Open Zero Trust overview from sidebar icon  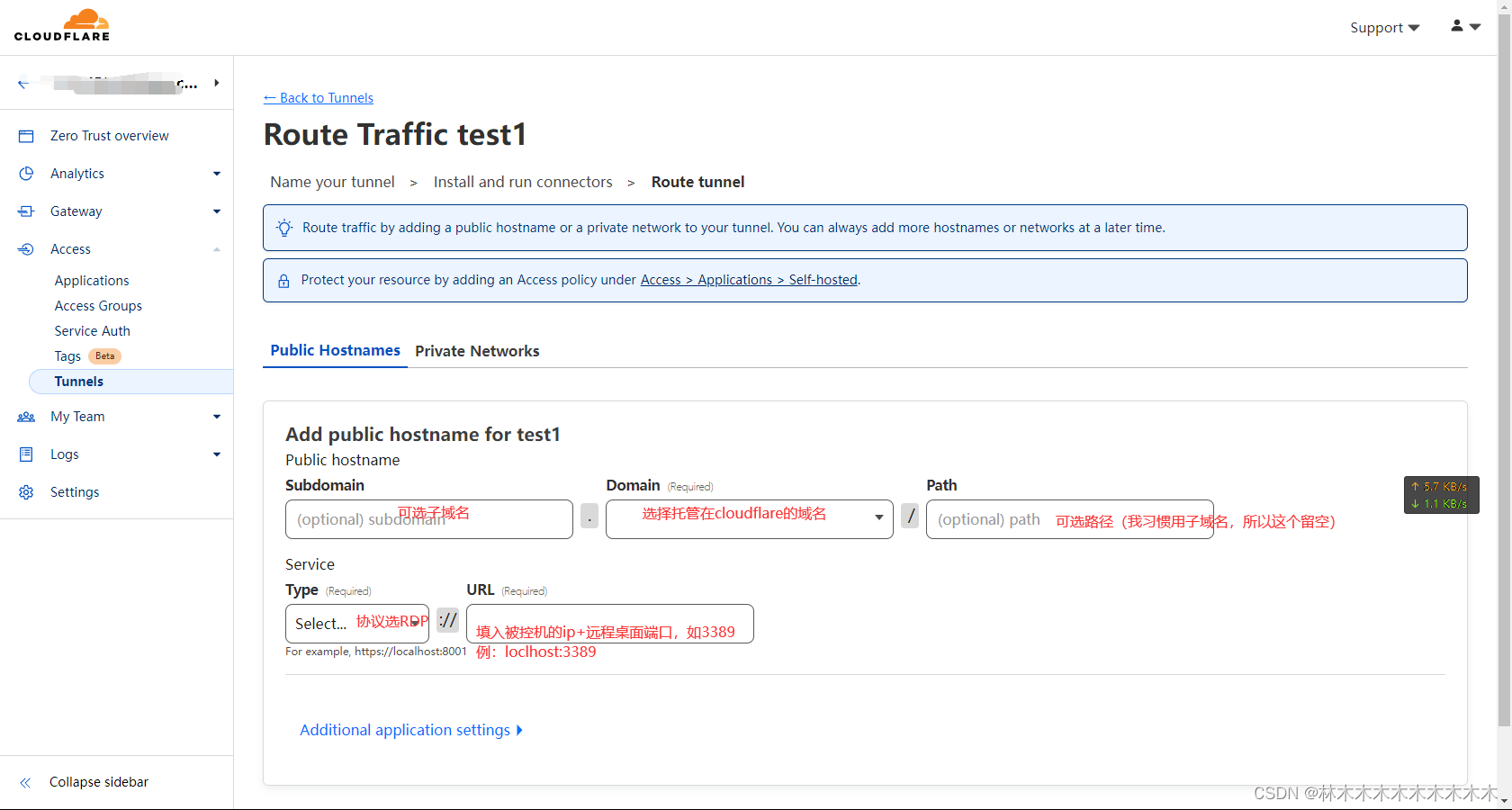click(x=26, y=135)
